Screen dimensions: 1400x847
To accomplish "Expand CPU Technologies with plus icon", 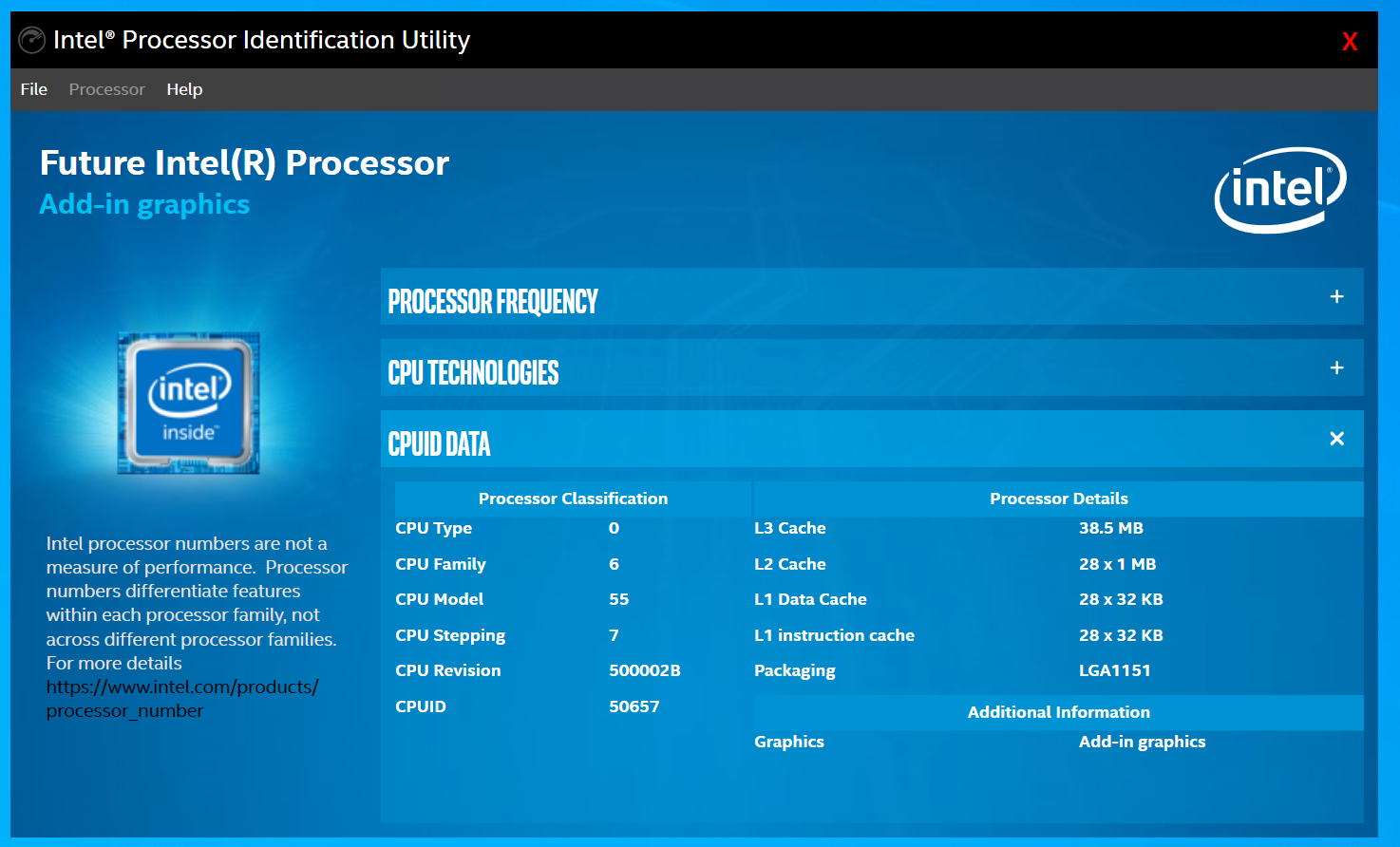I will pos(1336,367).
